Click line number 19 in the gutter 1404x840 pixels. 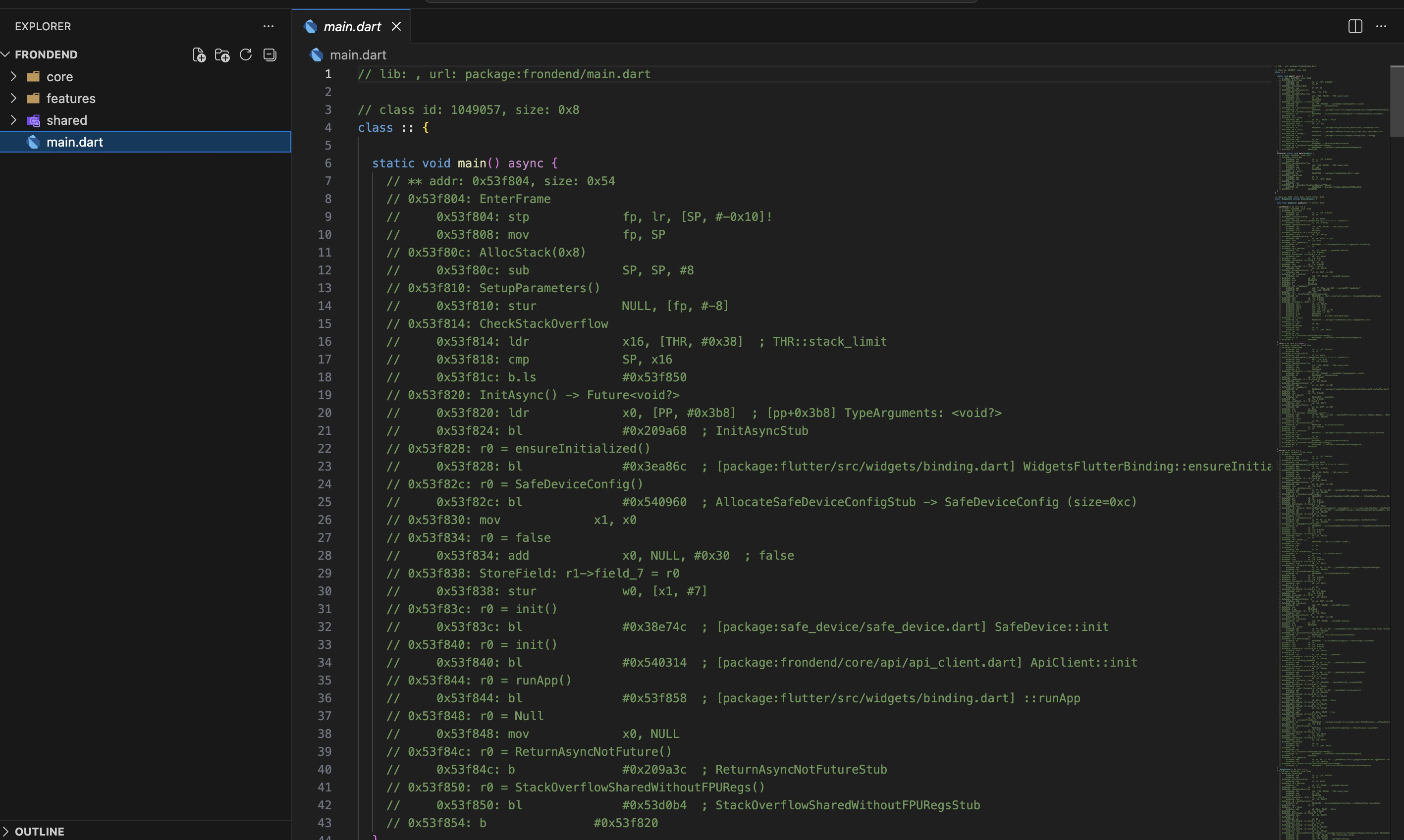coord(324,395)
